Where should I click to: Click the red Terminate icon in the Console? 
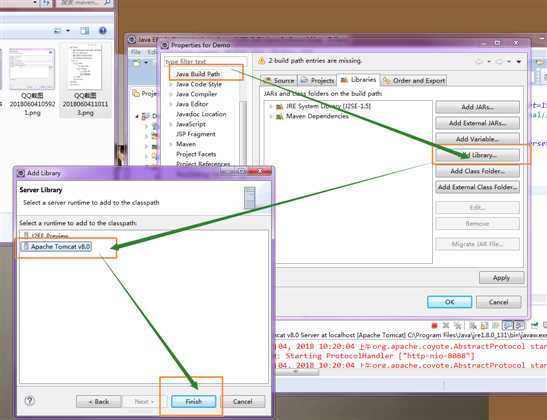(434, 325)
